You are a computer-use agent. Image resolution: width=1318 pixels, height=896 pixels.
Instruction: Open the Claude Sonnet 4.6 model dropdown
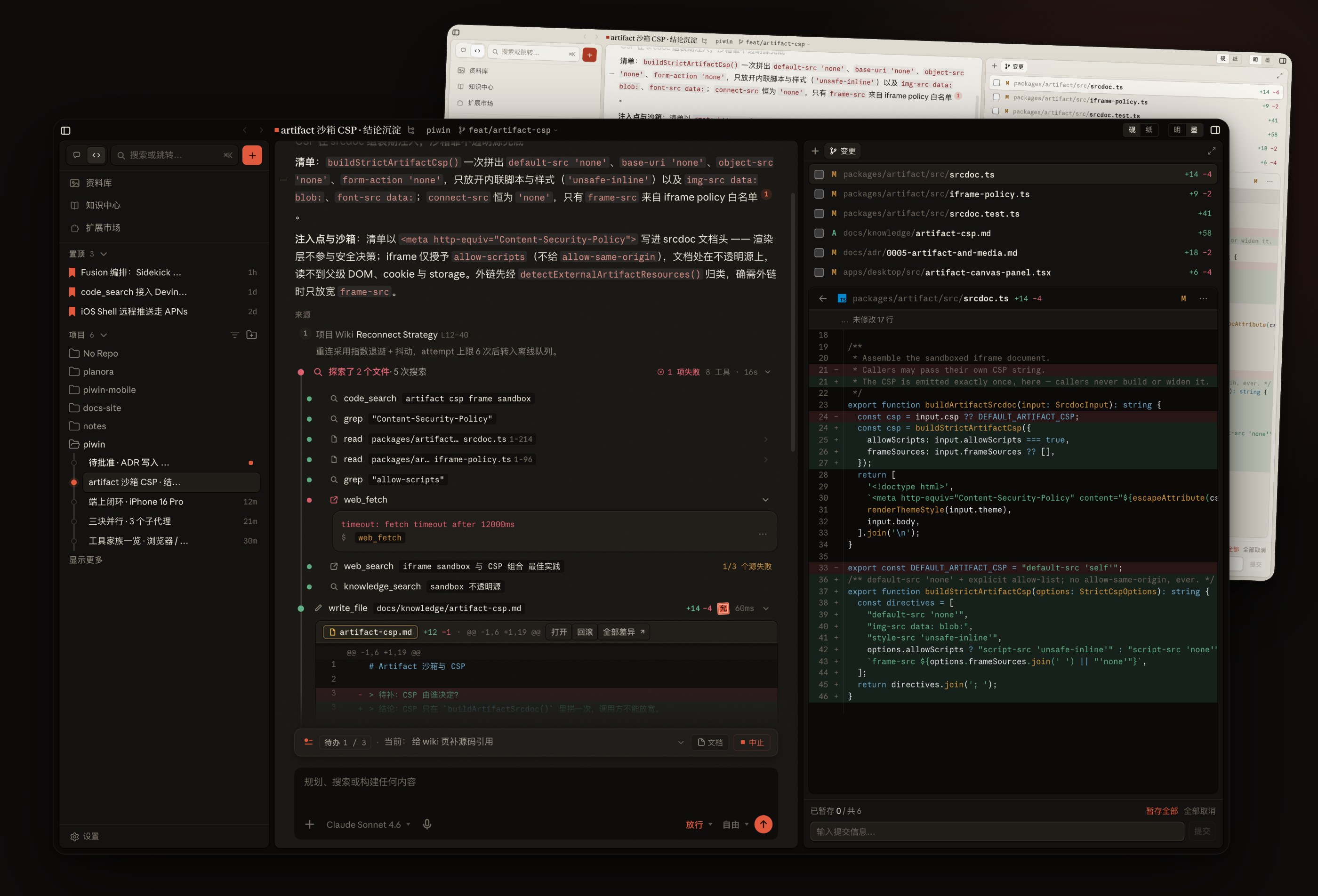pyautogui.click(x=368, y=824)
